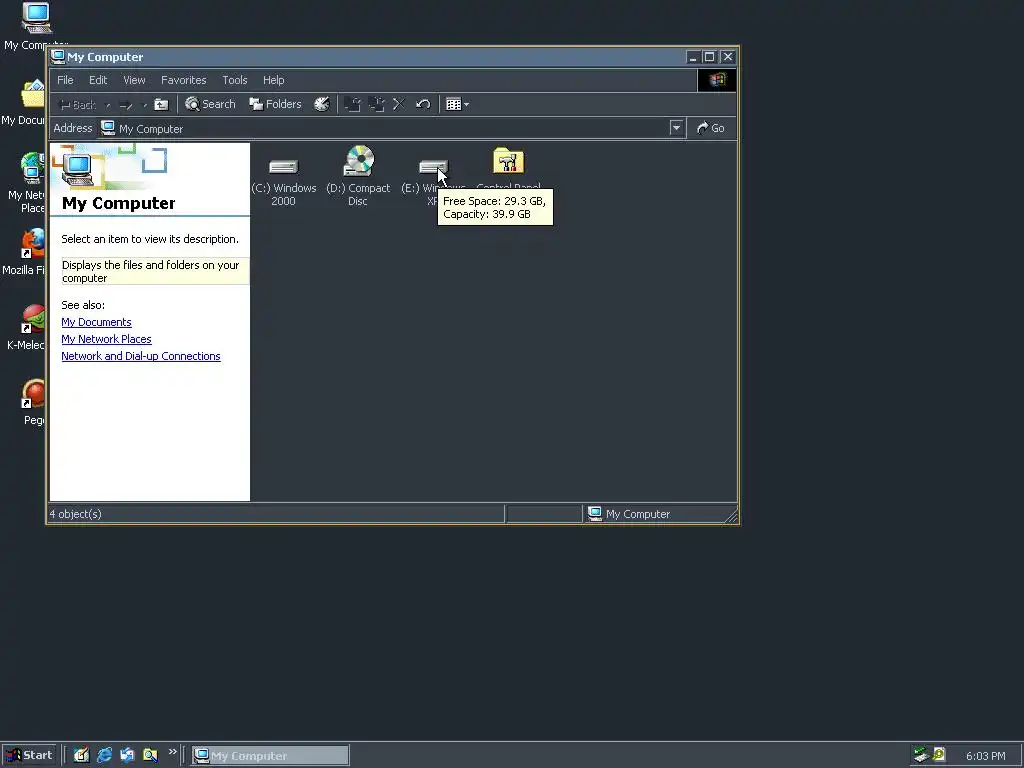Click the Delete X toolbar icon
The image size is (1024, 768).
coord(399,104)
